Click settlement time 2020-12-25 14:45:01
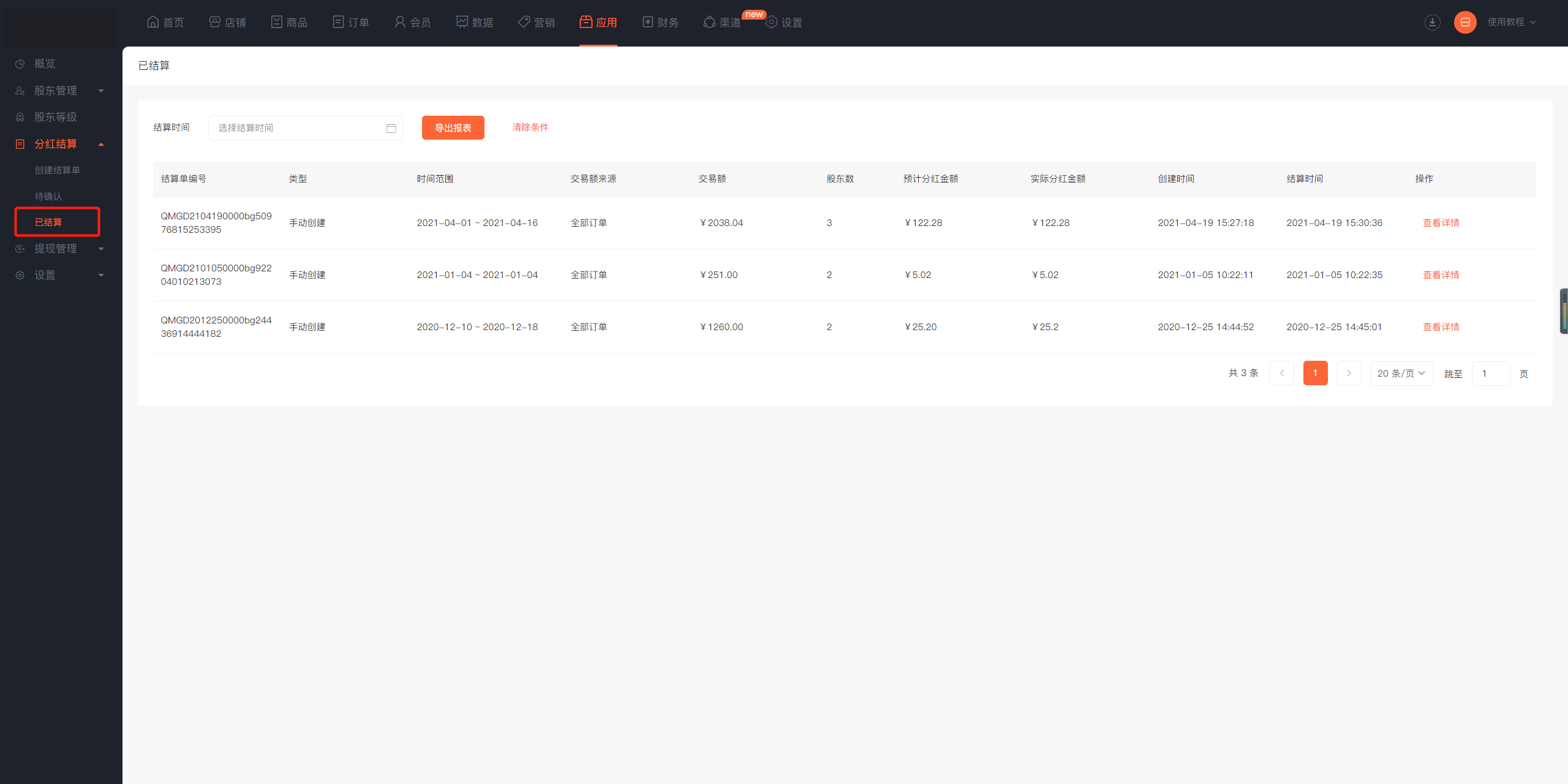The height and width of the screenshot is (784, 1568). point(1334,327)
